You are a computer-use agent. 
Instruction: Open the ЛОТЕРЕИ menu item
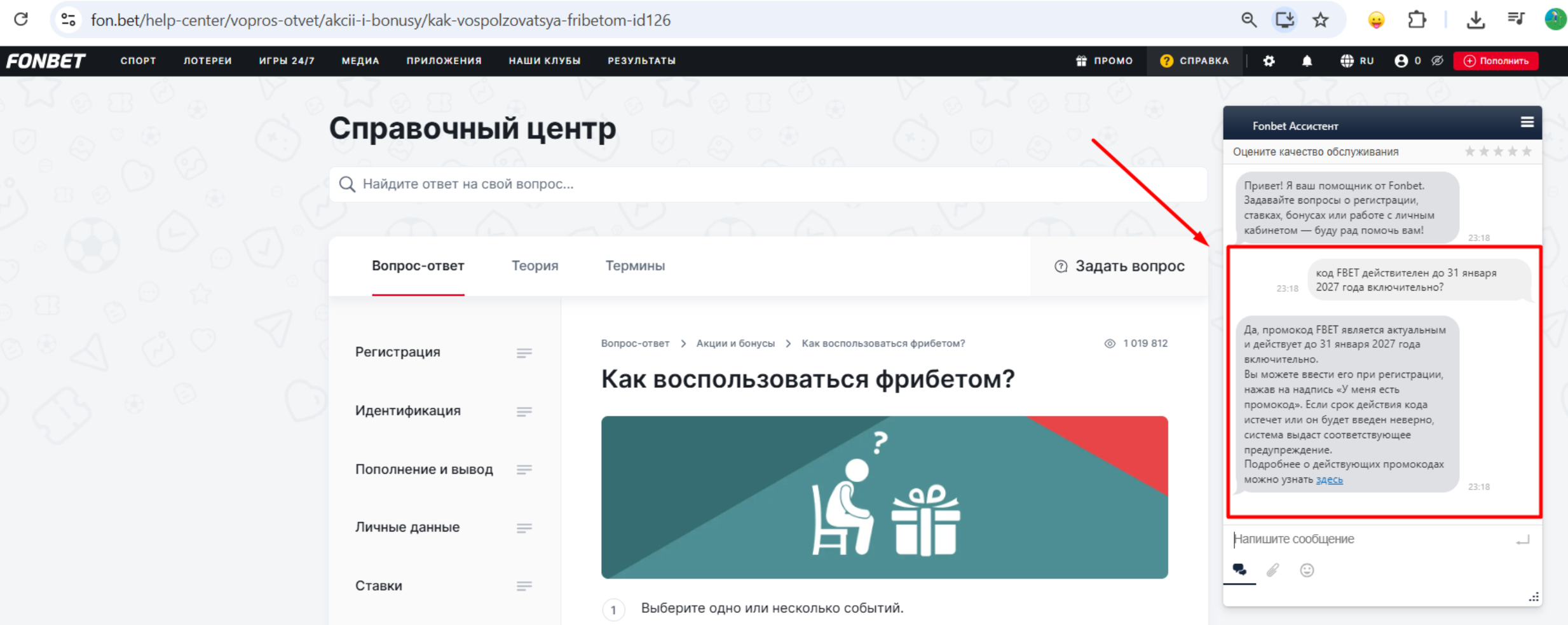(207, 61)
